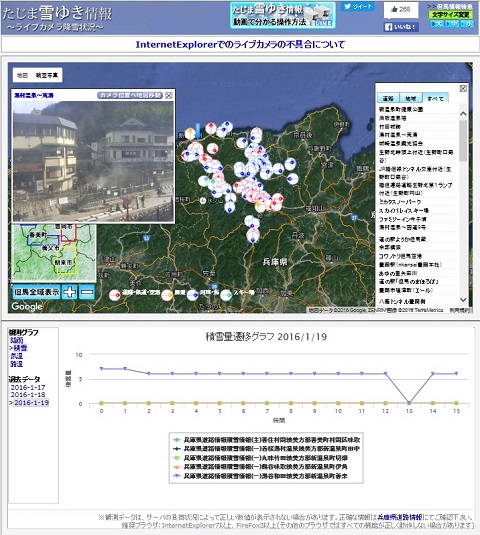This screenshot has width=480, height=535.
Task: Open the 但馬情報特急 link in header
Action: [454, 6]
